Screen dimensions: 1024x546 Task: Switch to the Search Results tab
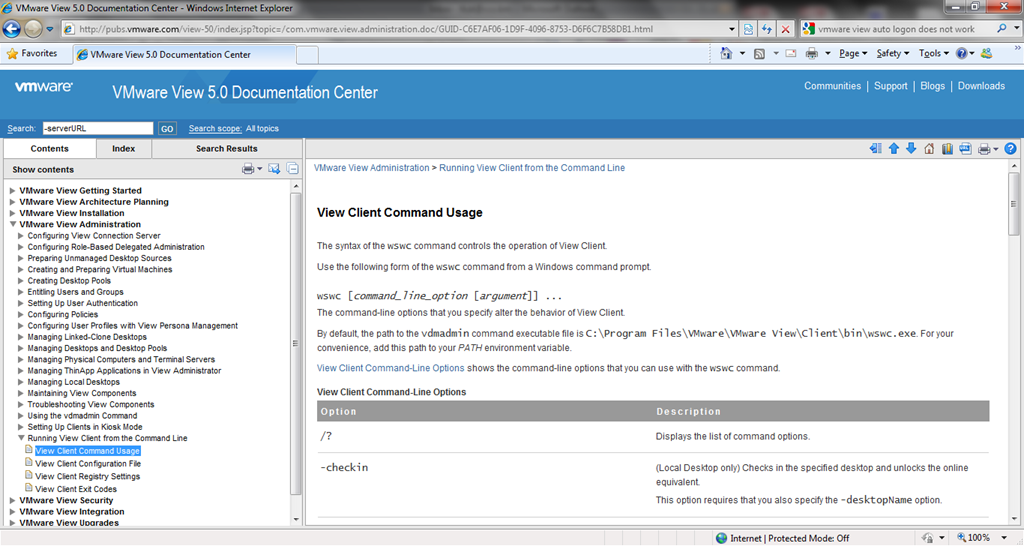click(x=227, y=149)
